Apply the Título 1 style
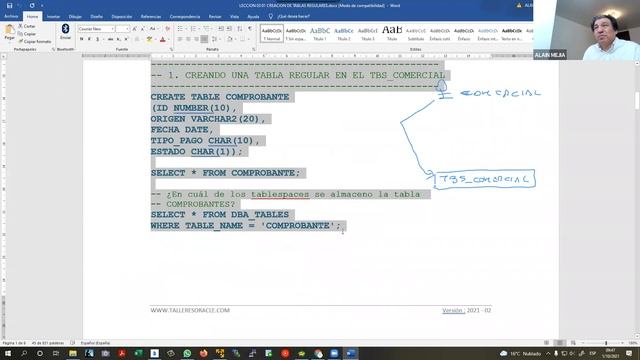 coord(320,33)
